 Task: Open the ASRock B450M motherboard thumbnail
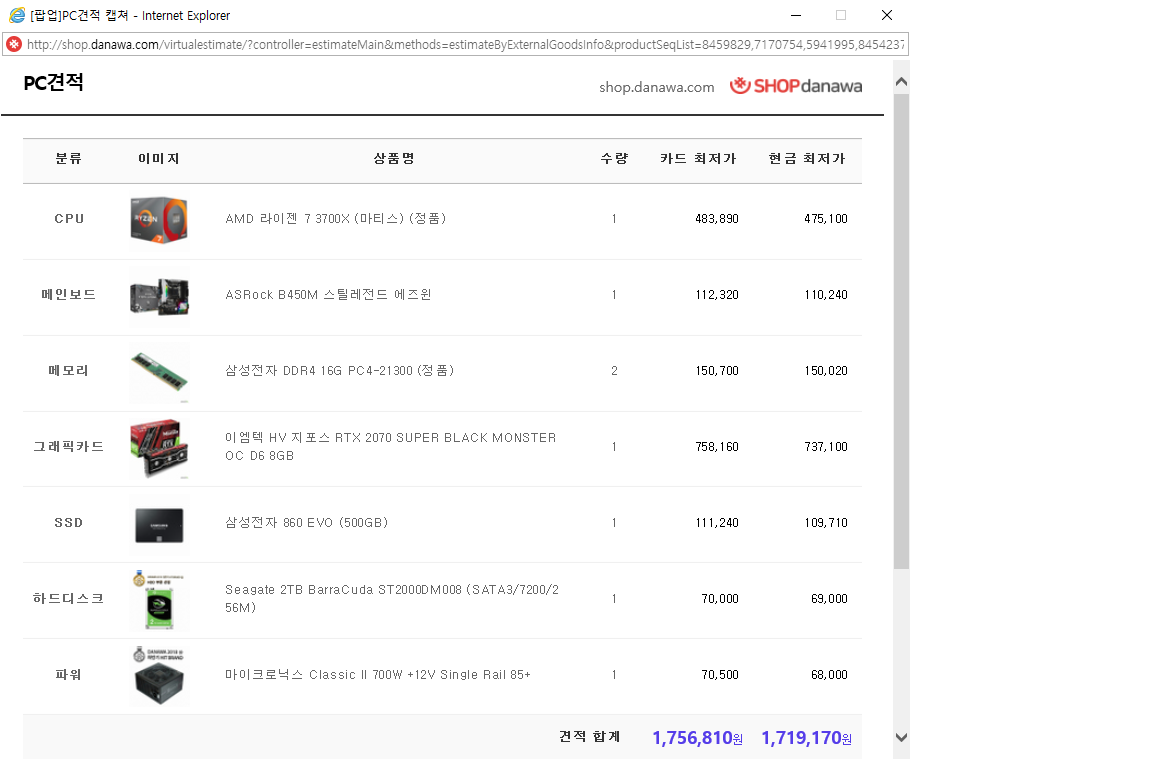click(159, 297)
